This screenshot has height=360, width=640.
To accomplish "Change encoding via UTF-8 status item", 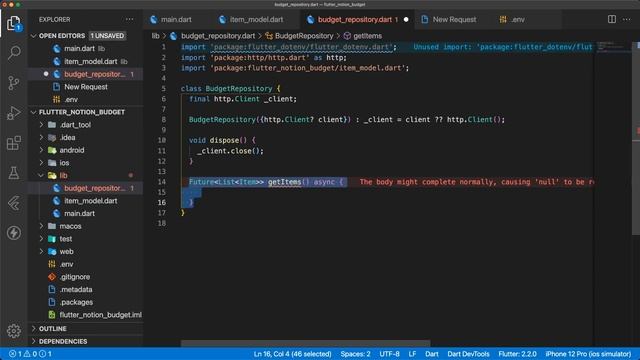I will click(x=389, y=354).
